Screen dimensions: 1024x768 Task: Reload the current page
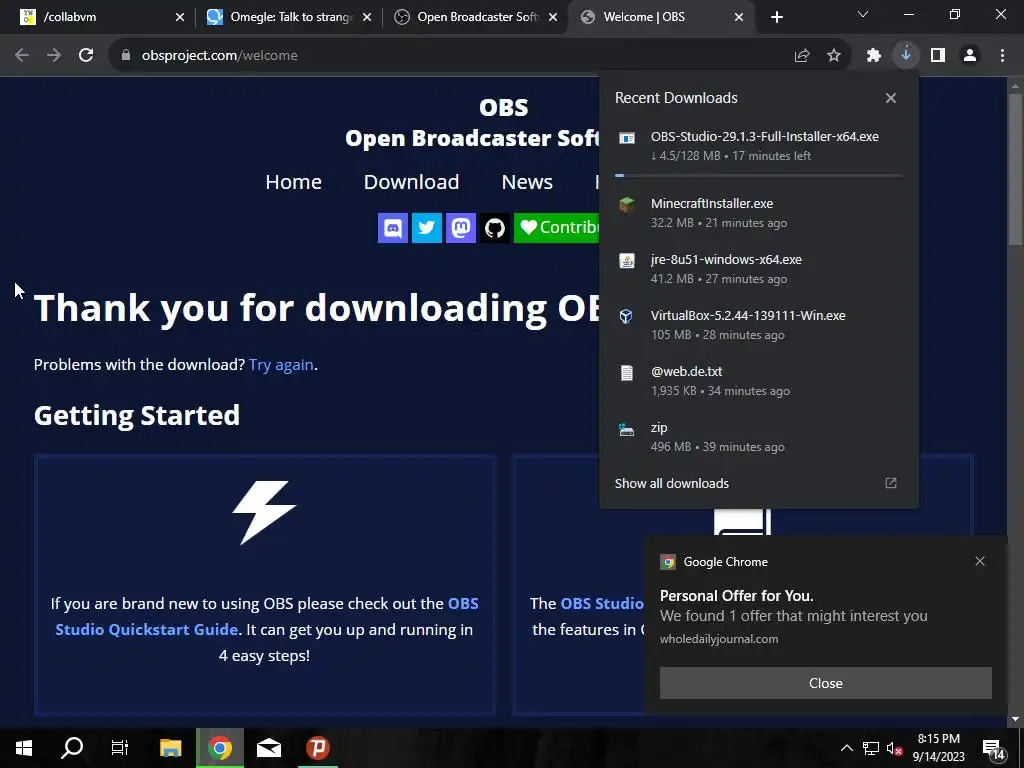pos(86,56)
